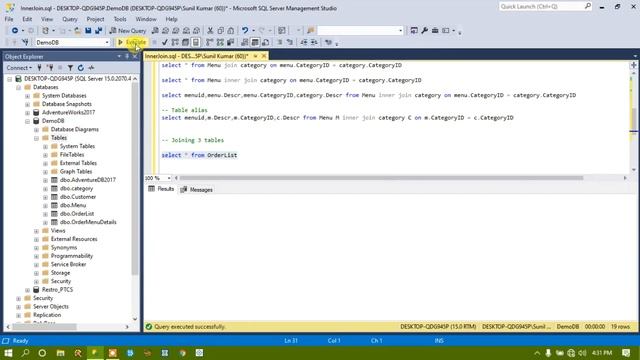Comment out the selected lines icon
The width and height of the screenshot is (640, 360).
(x=280, y=42)
